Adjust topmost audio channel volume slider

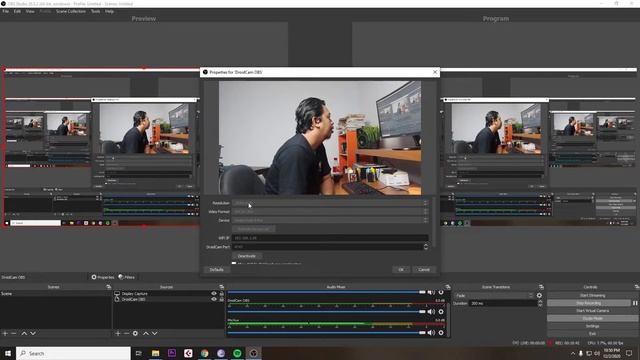coord(327,292)
